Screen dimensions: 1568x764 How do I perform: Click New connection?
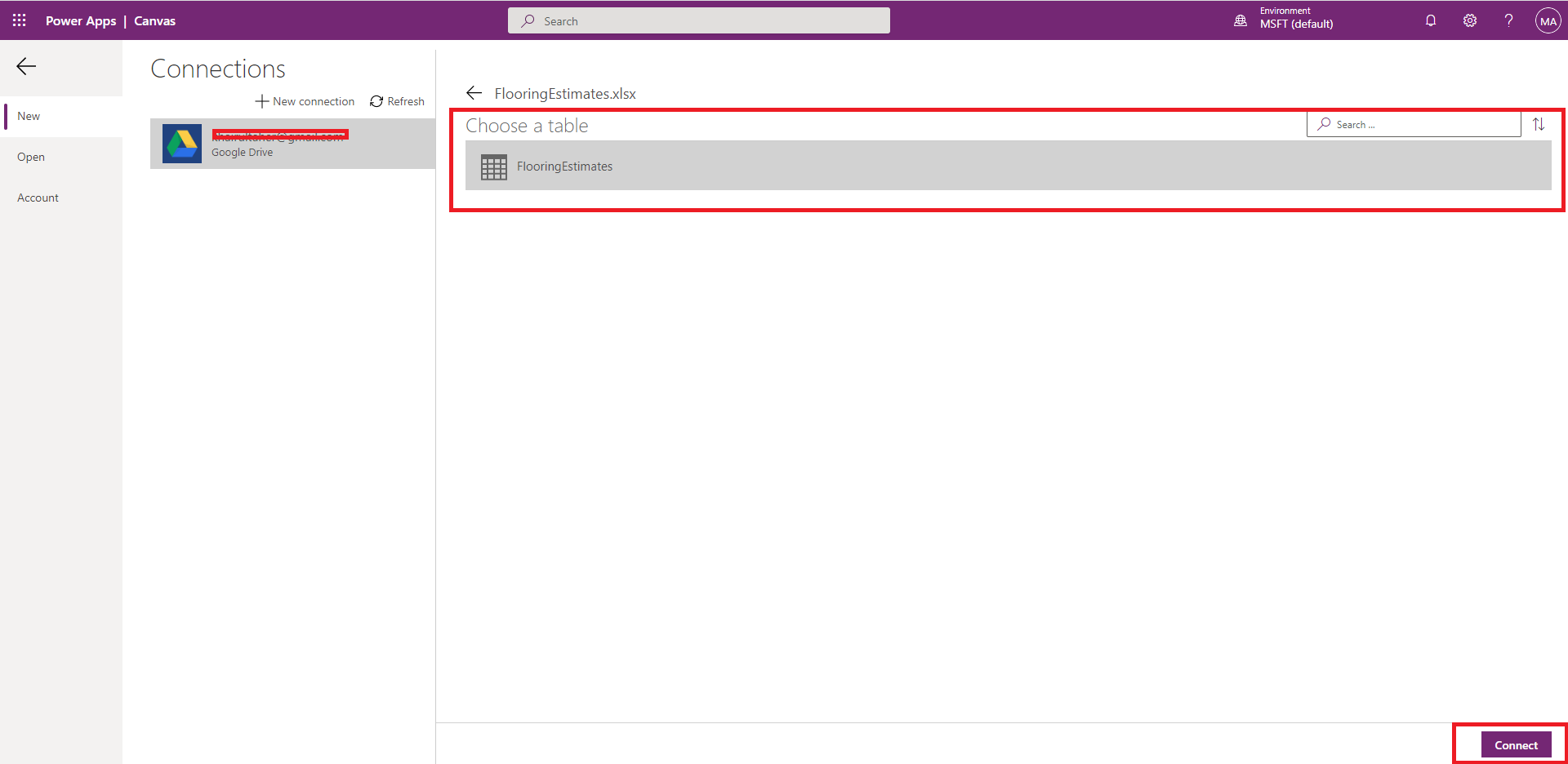[305, 101]
